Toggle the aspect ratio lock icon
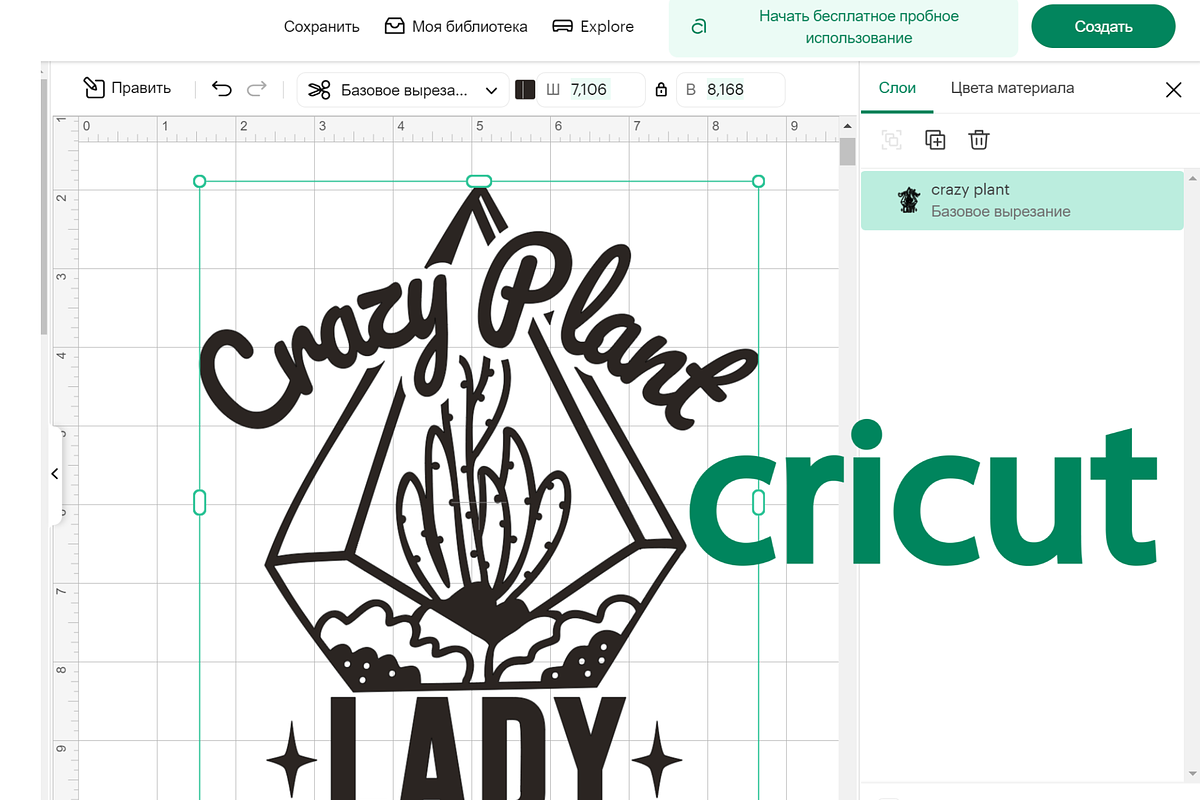Image resolution: width=1200 pixels, height=800 pixels. pos(660,90)
